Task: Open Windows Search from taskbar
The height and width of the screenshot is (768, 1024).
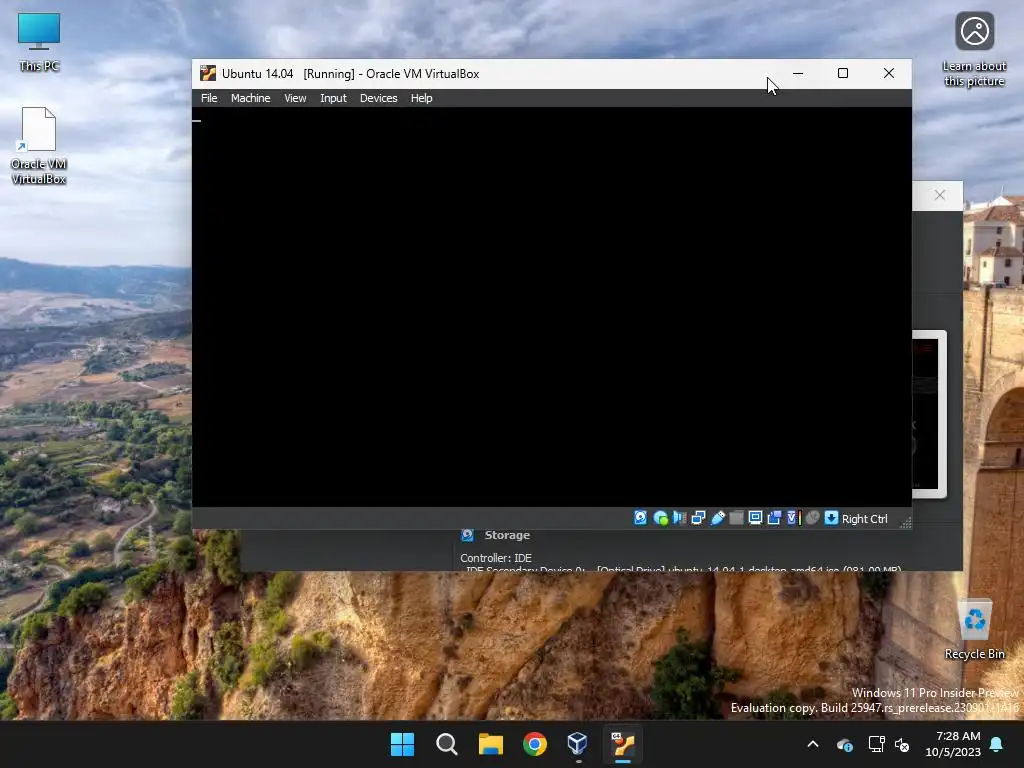Action: point(447,744)
